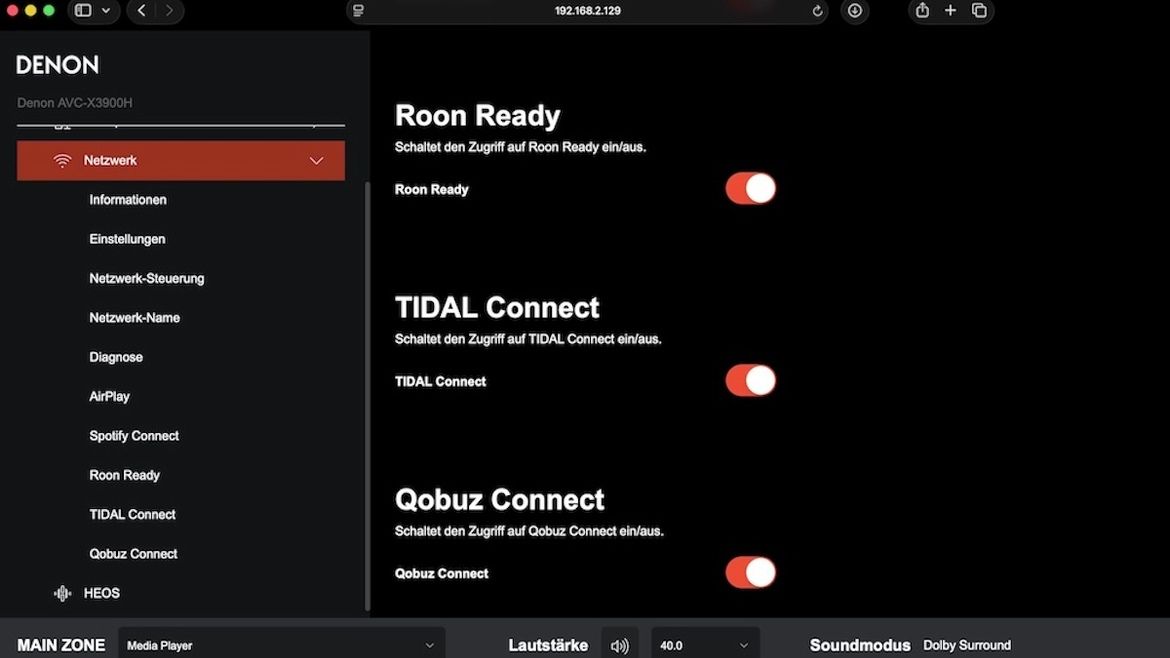
Task: Toggle the Qobuz Connect switch off
Action: [x=750, y=572]
